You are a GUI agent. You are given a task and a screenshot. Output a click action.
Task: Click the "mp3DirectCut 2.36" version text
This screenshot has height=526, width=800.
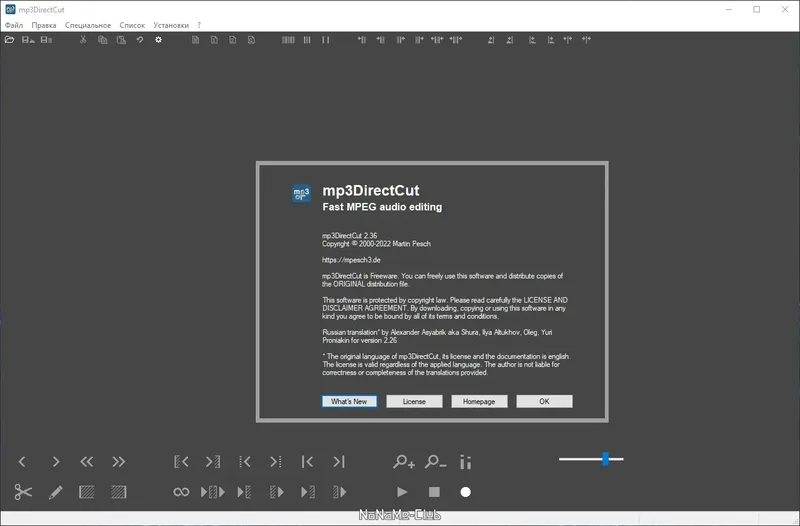coord(349,236)
